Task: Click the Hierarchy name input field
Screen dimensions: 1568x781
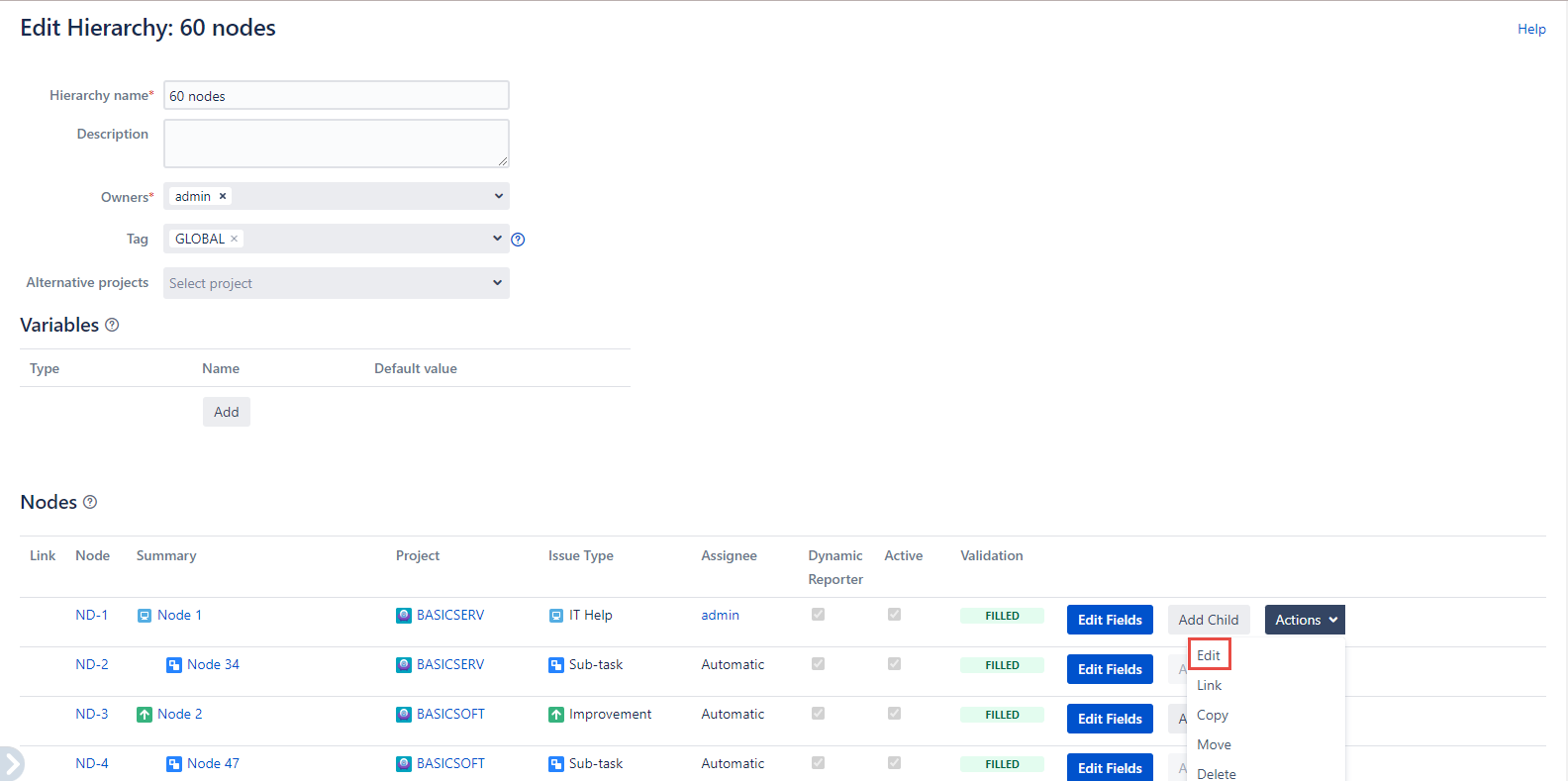Action: [337, 96]
